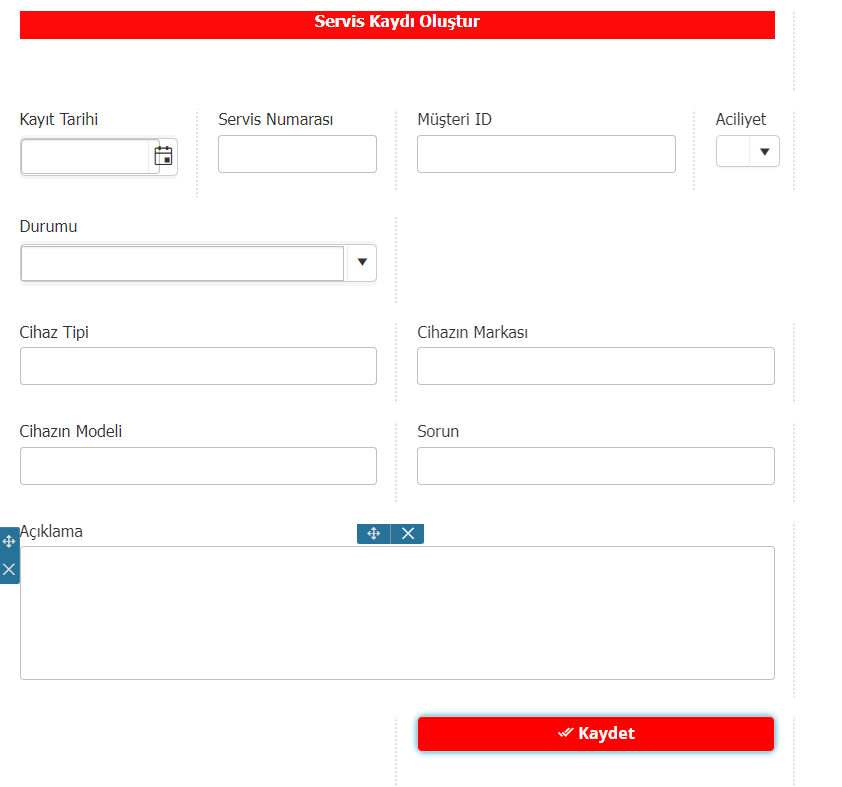This screenshot has height=787, width=842.
Task: Click the move handle on the left edge
Action: [9, 541]
